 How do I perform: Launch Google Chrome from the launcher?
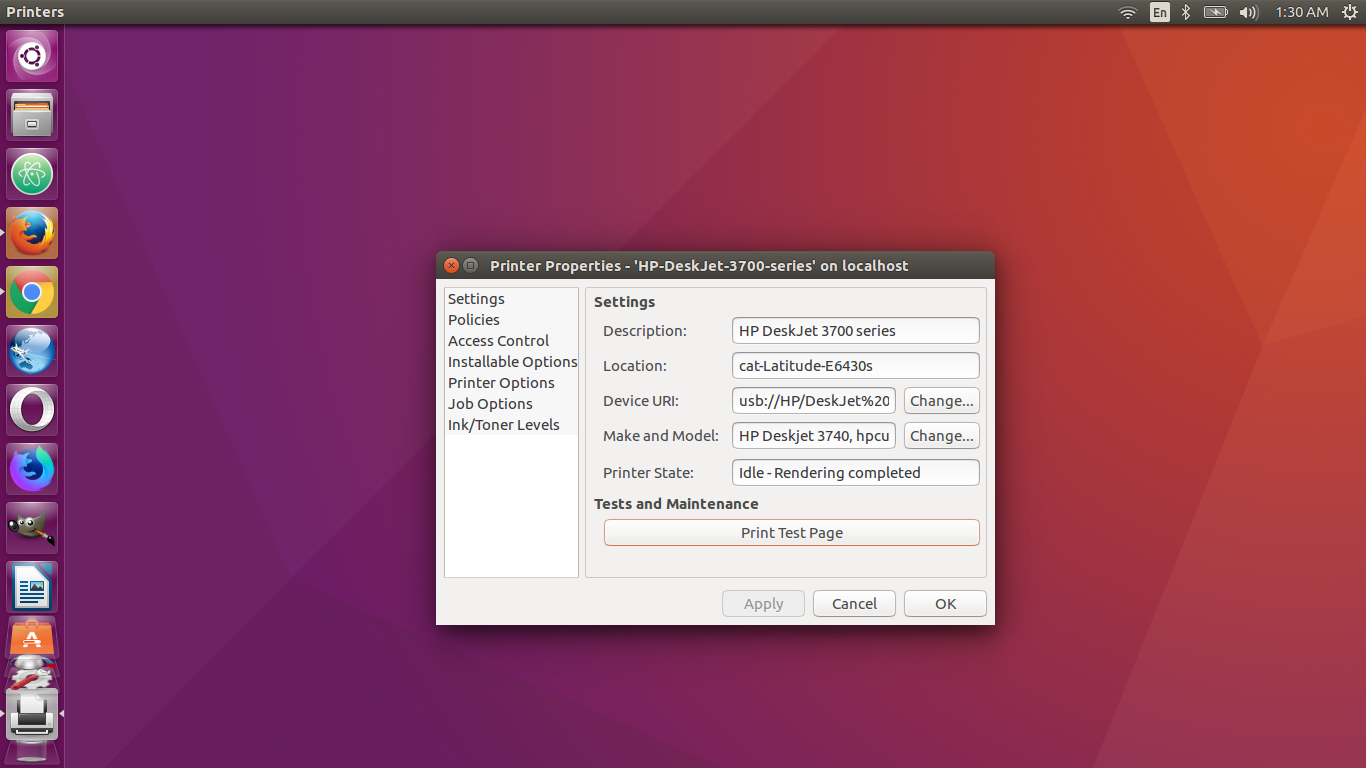coord(32,292)
